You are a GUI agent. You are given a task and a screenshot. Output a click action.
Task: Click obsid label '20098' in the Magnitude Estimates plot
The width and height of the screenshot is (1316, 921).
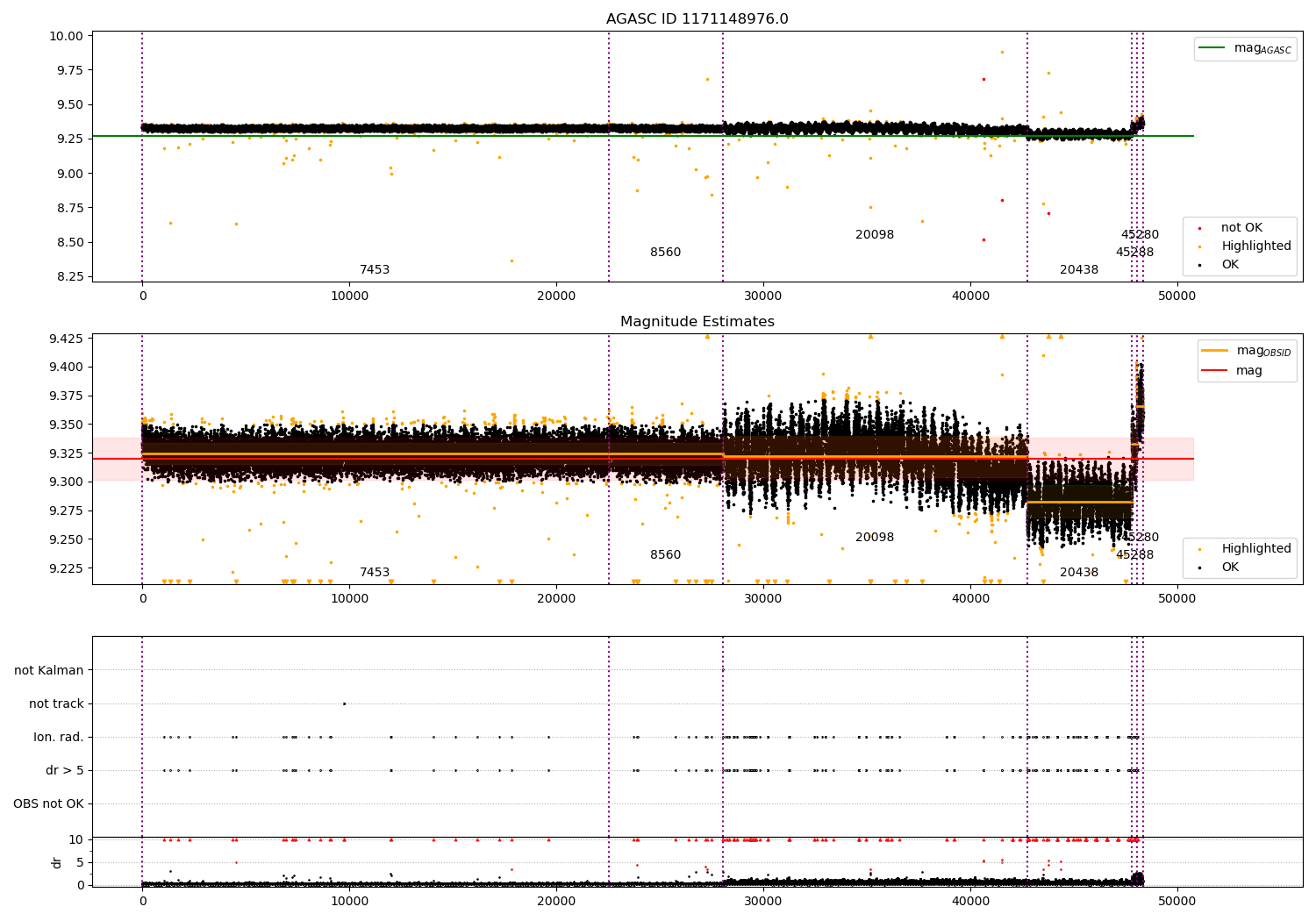pyautogui.click(x=875, y=538)
